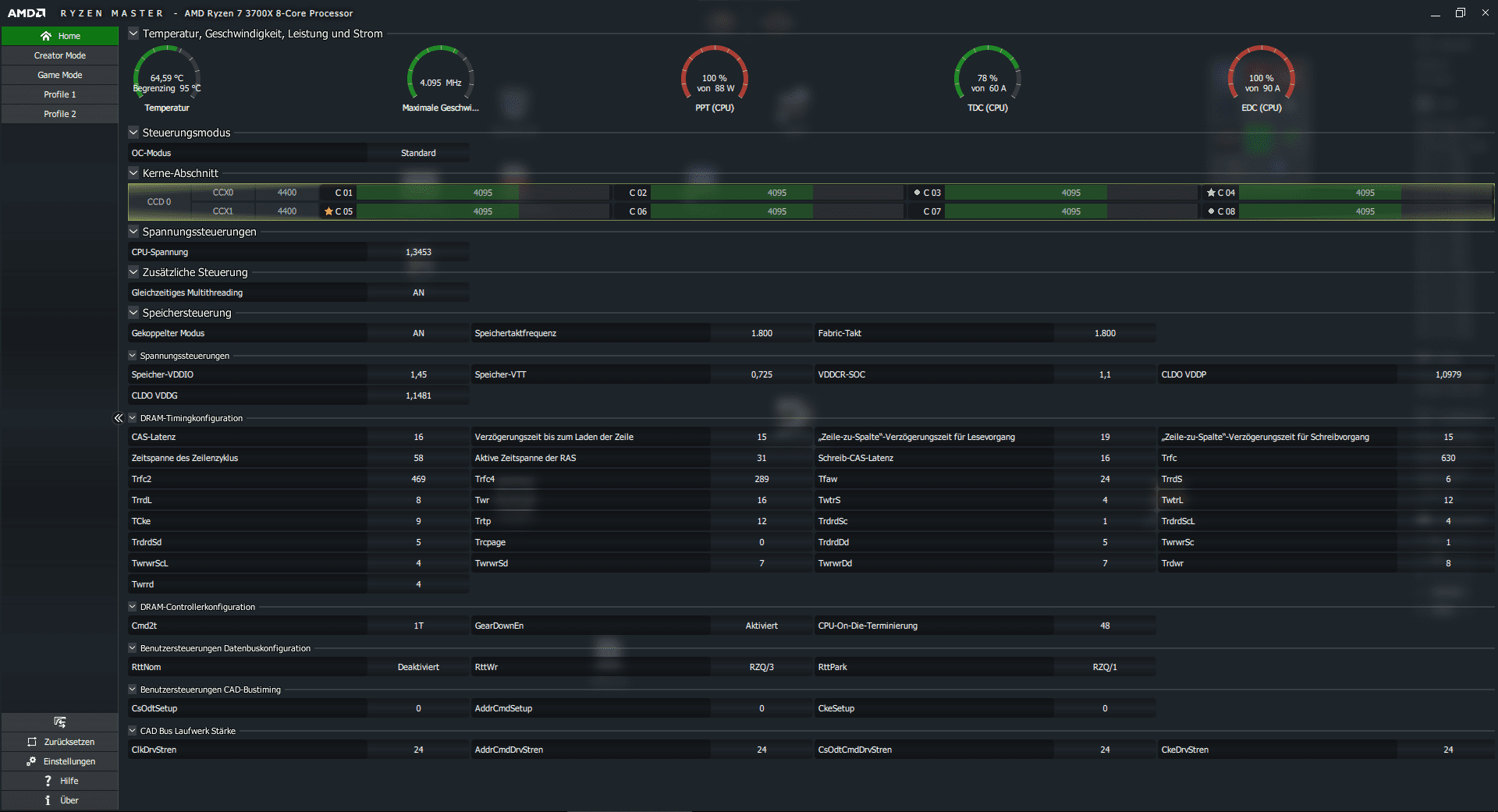Collapse the Steuerungsmodus section
Screen dimensions: 1498x812
(133, 133)
